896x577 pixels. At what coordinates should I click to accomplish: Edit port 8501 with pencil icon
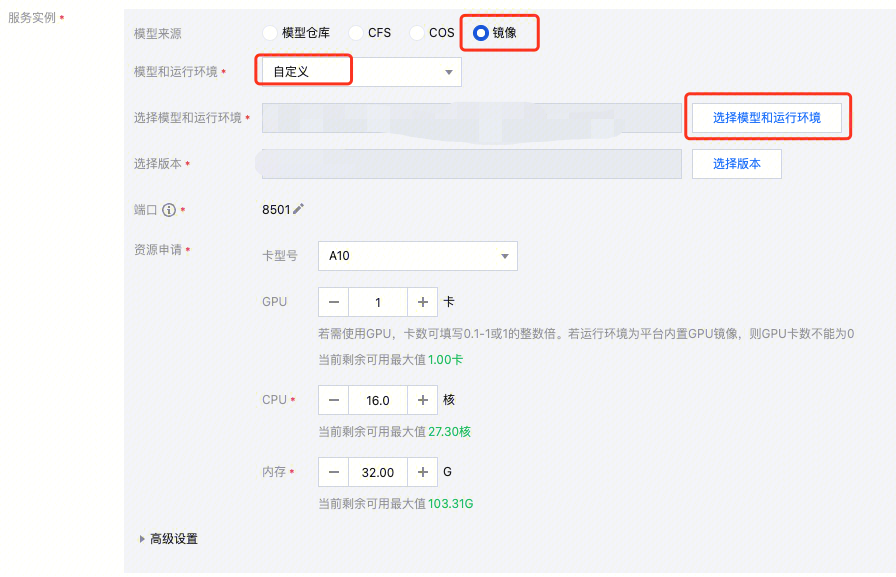click(298, 209)
